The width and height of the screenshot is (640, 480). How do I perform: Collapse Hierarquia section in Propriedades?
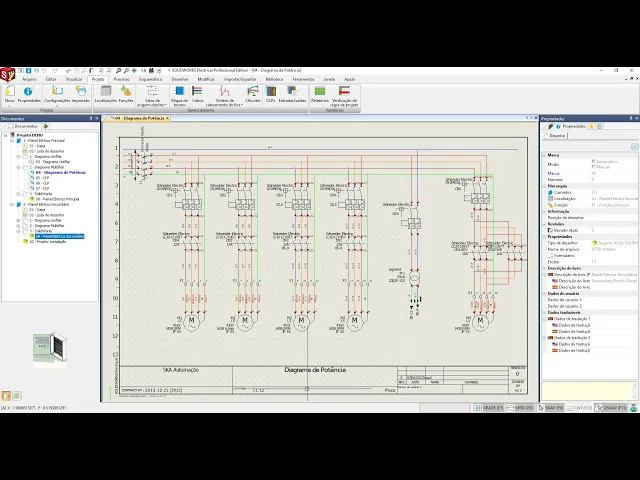[x=544, y=186]
